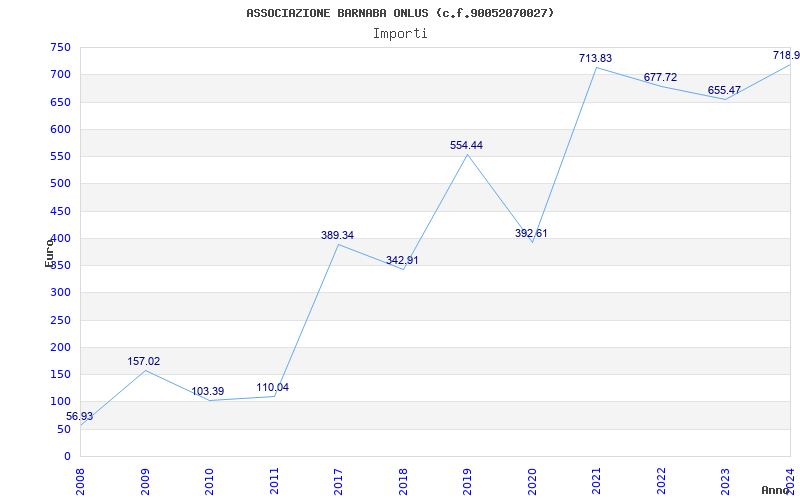800x500 pixels.
Task: Click x-axis year 2022
Action: click(x=662, y=482)
